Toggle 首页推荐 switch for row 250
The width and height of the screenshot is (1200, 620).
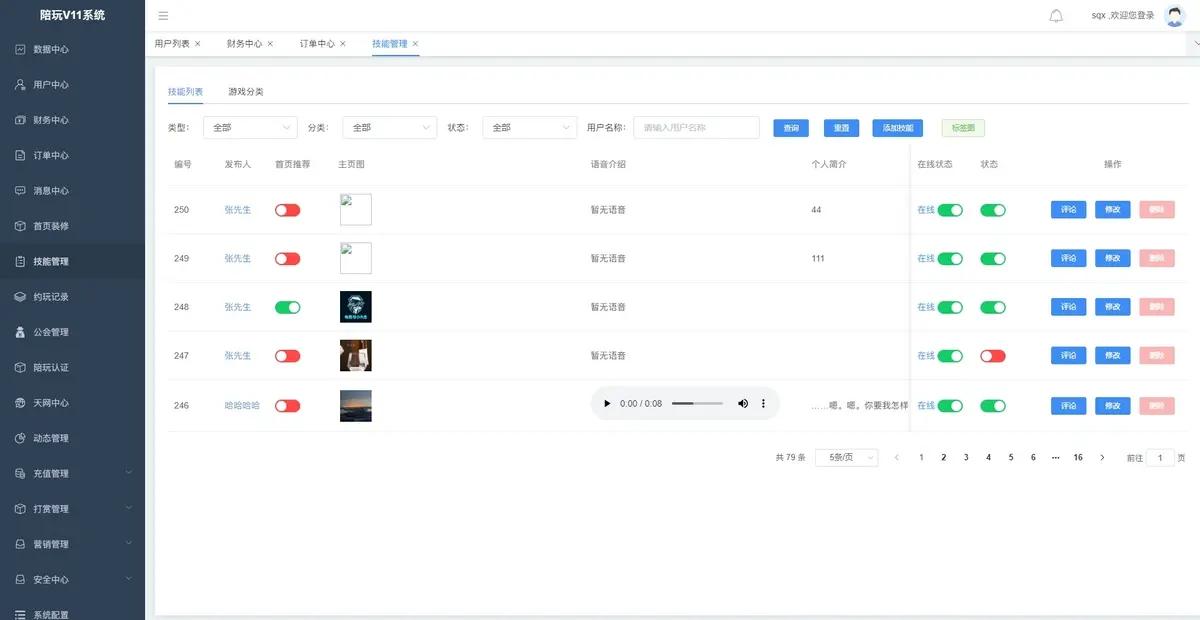[x=287, y=210]
